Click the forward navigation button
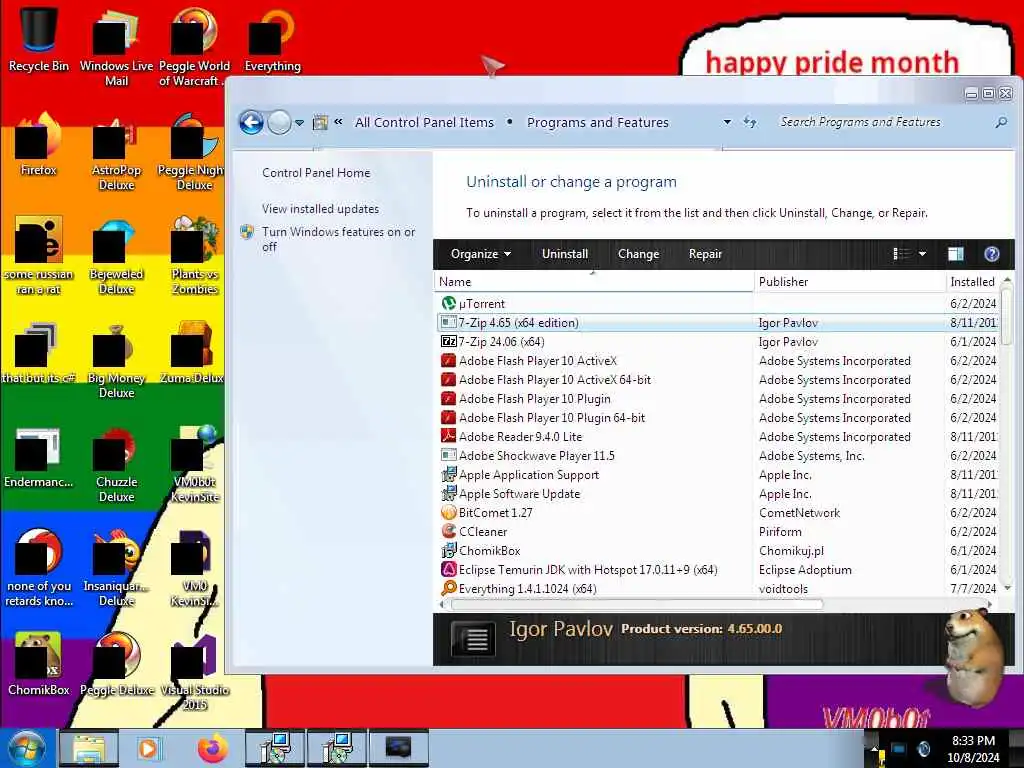Image resolution: width=1024 pixels, height=768 pixels. [x=280, y=122]
